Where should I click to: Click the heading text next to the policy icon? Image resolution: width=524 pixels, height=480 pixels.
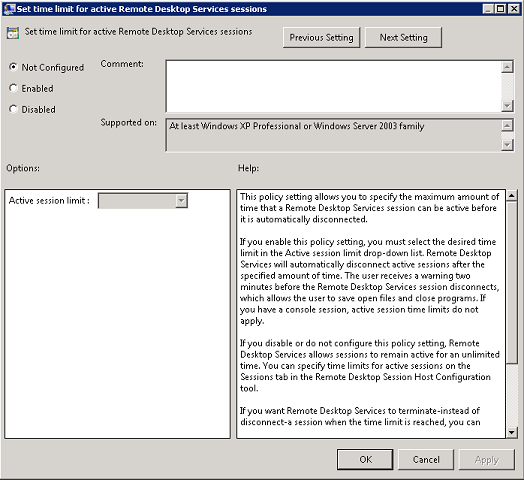coord(138,32)
